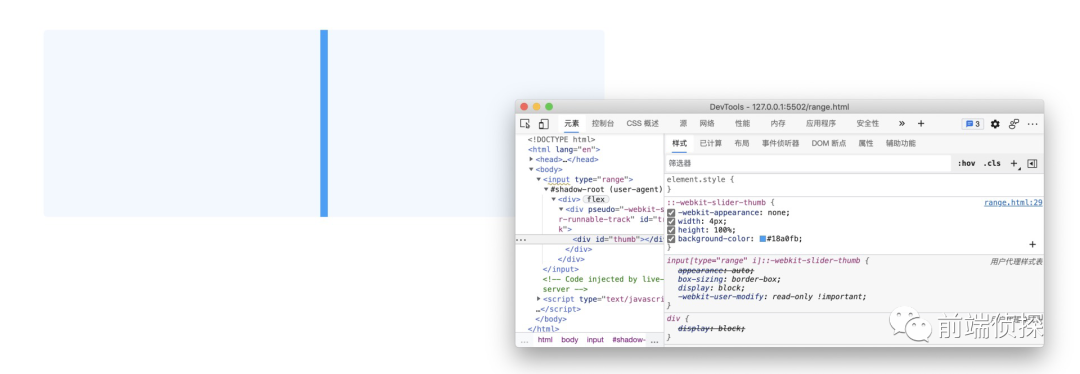
Task: Open the 性能 tab
Action: pyautogui.click(x=742, y=124)
